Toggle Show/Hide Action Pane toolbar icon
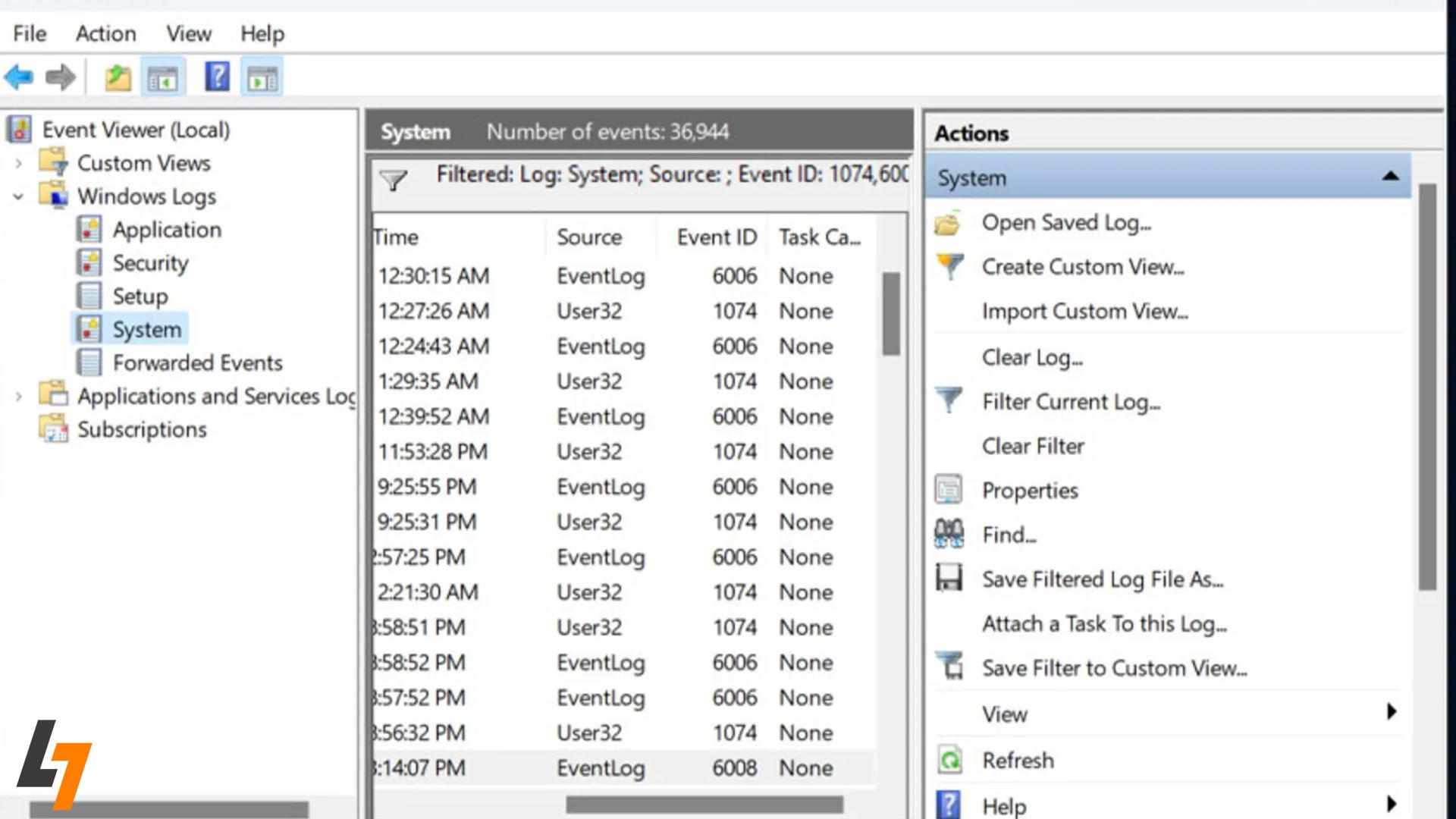Viewport: 1456px width, 819px height. pyautogui.click(x=262, y=77)
